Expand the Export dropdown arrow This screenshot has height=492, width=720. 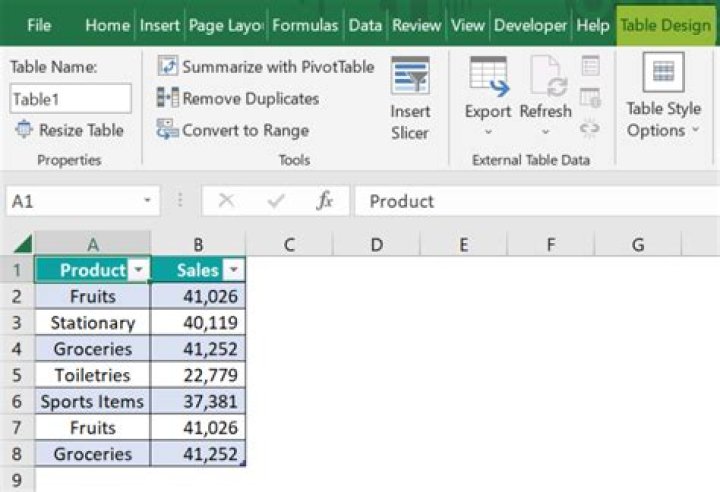pos(489,132)
